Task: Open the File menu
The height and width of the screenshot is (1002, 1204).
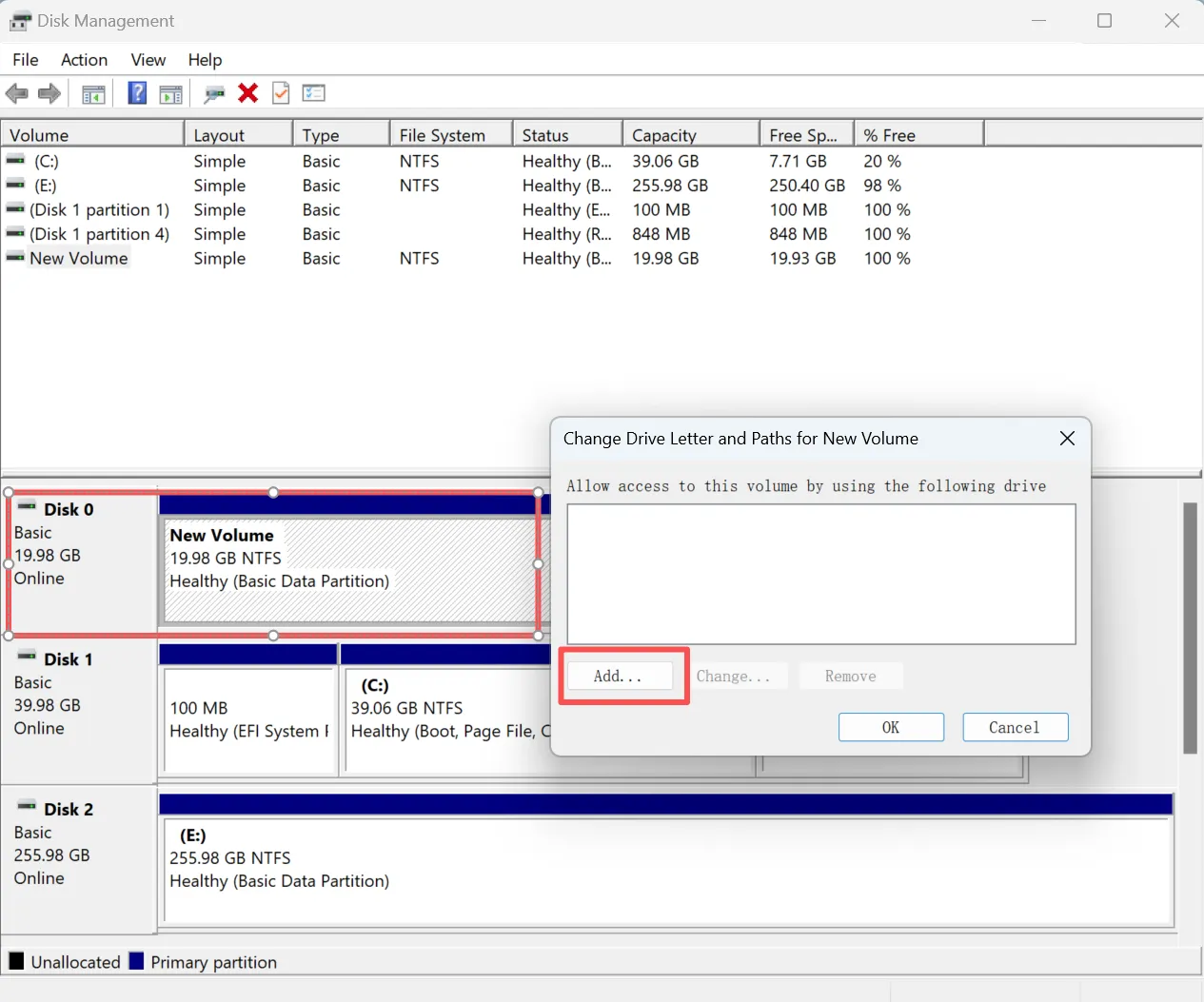Action: tap(25, 59)
